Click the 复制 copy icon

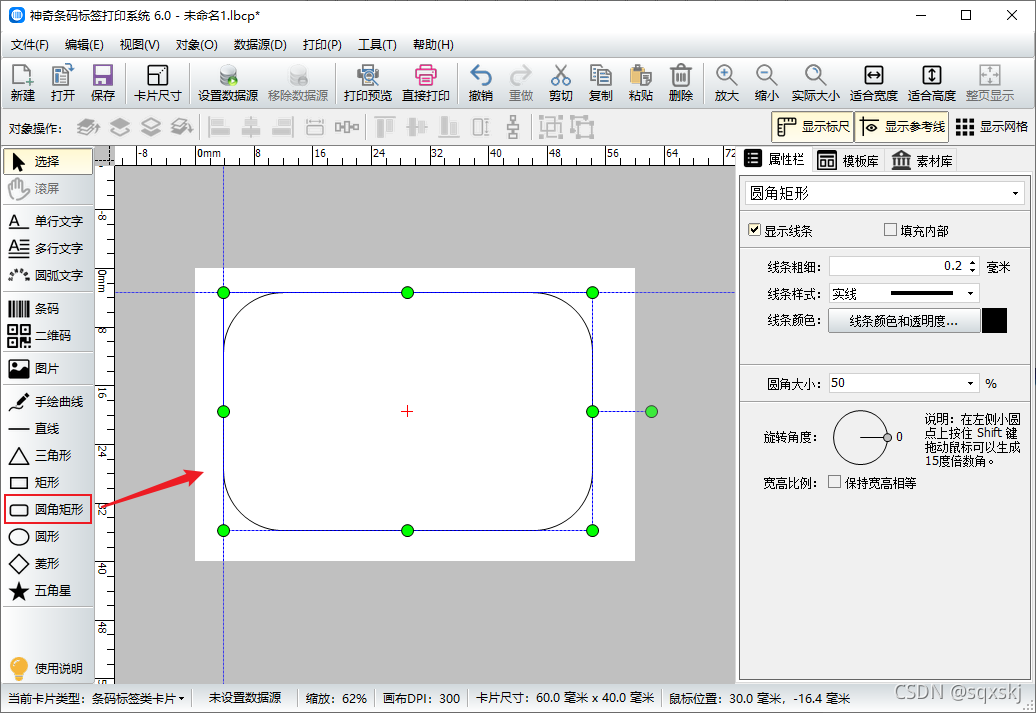[x=601, y=83]
